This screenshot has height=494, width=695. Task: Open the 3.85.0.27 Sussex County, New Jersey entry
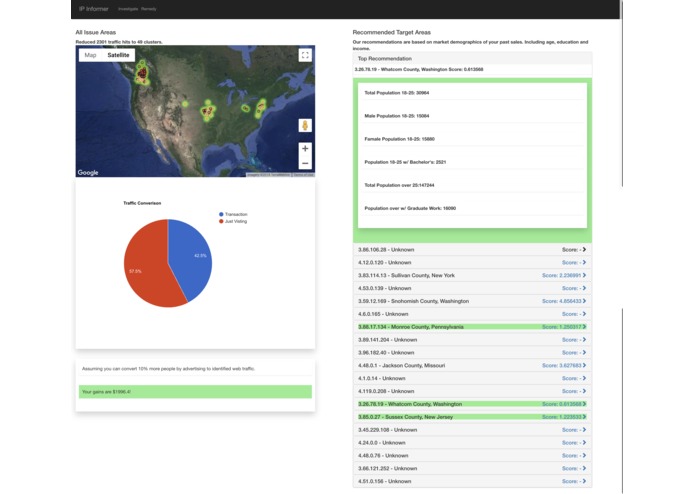click(x=472, y=417)
